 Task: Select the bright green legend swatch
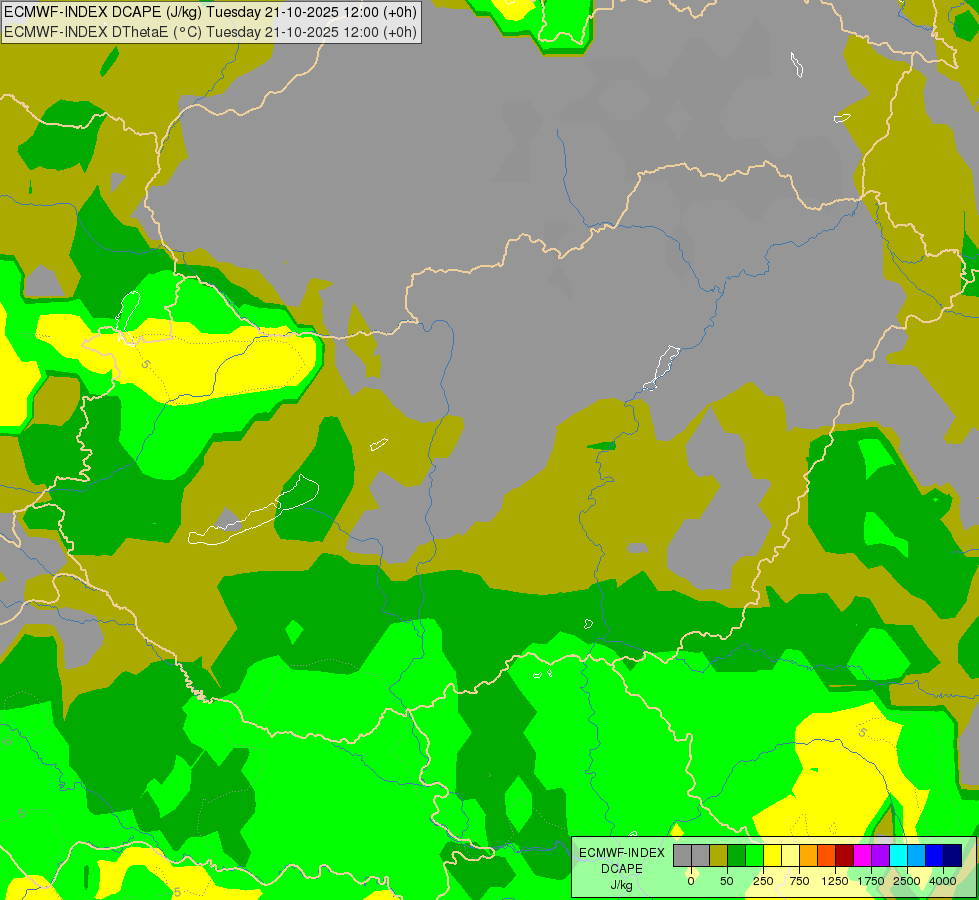[754, 855]
